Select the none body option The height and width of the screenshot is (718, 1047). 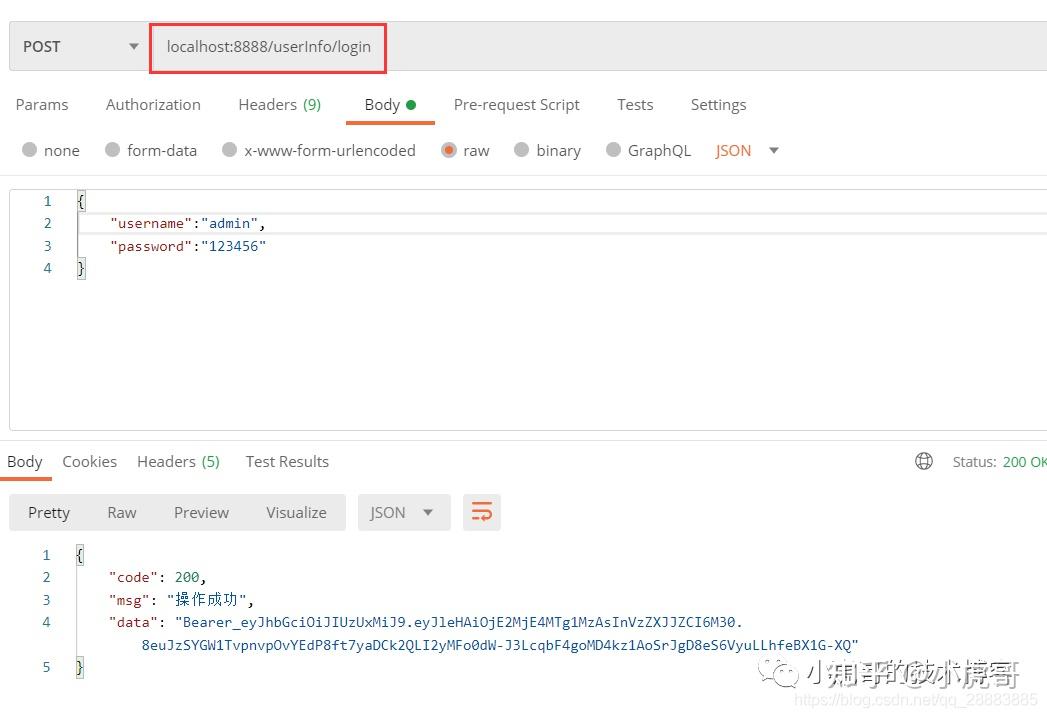tap(51, 150)
